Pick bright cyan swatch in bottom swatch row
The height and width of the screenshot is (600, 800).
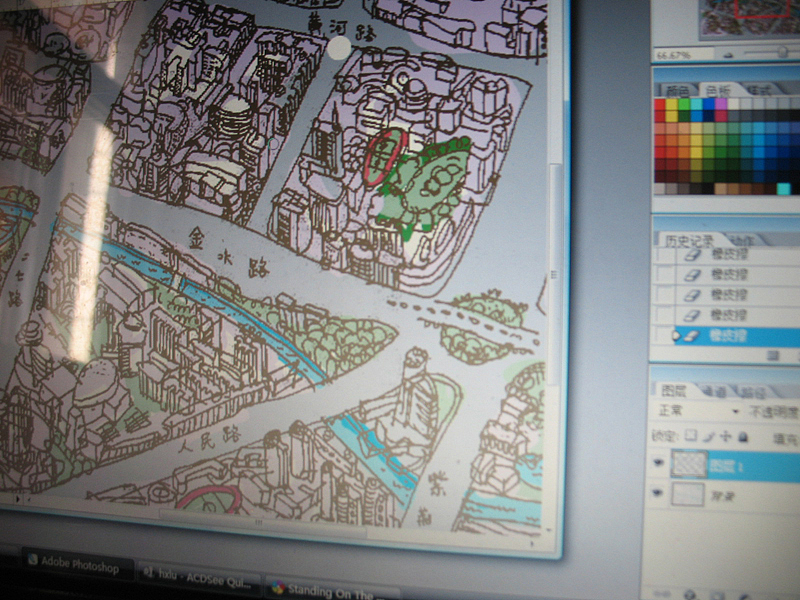(x=784, y=189)
